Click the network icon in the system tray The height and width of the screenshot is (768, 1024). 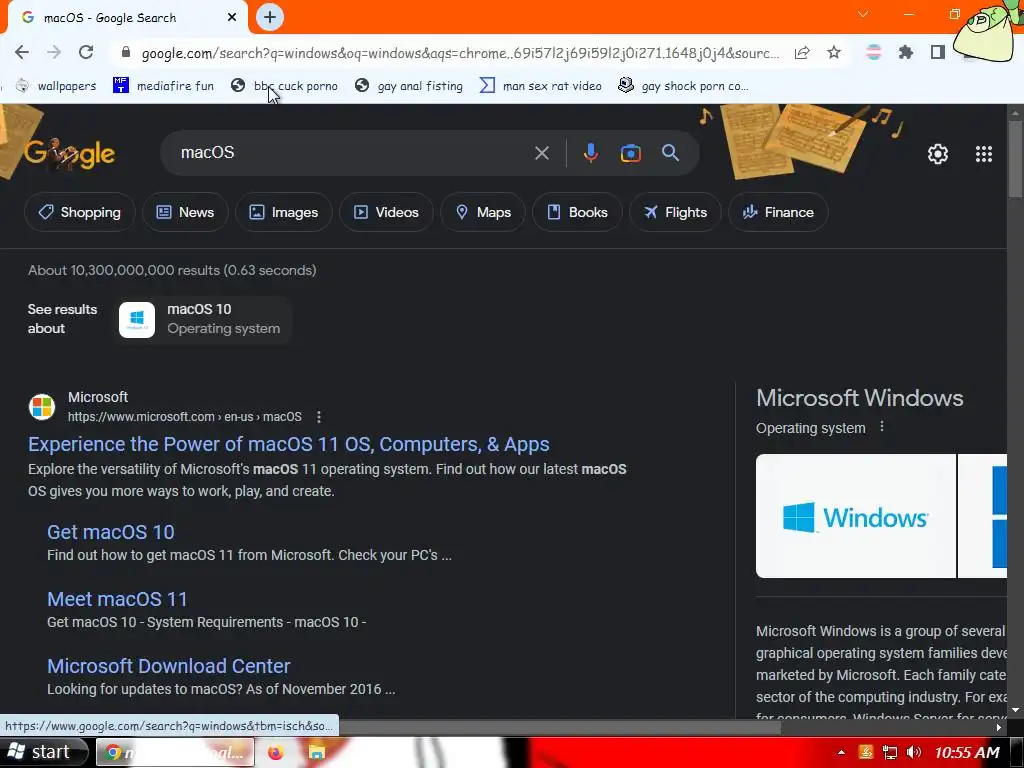point(889,752)
